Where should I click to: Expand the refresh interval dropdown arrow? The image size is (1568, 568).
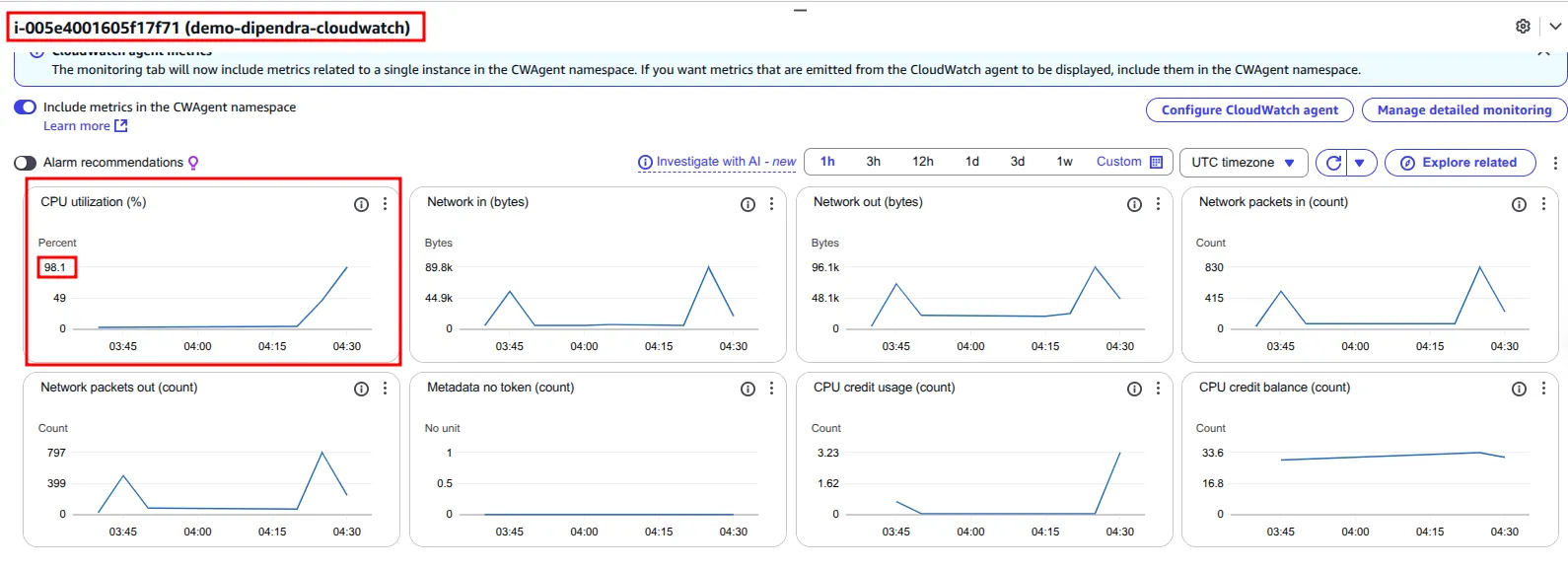pos(1360,163)
